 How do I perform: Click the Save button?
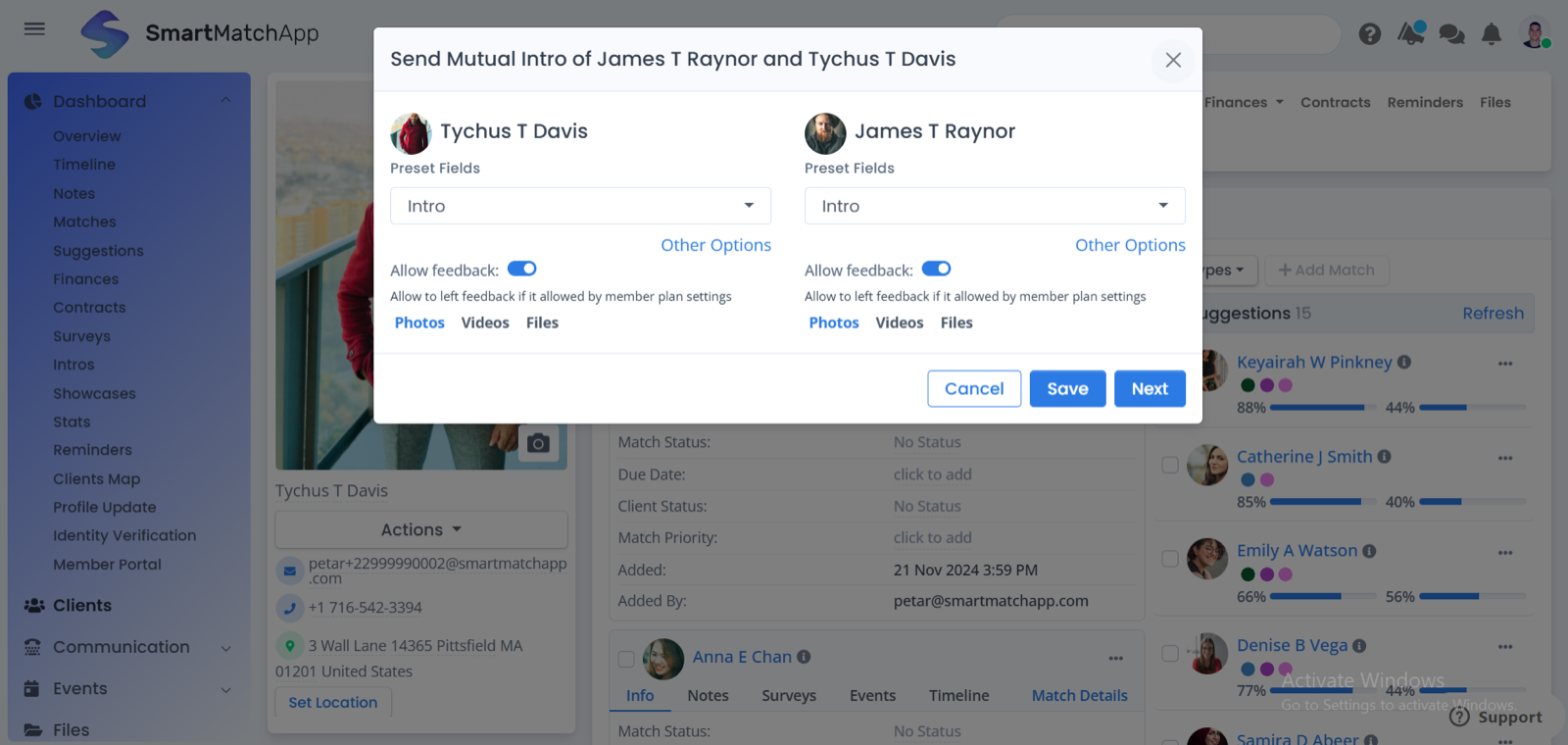pos(1067,388)
